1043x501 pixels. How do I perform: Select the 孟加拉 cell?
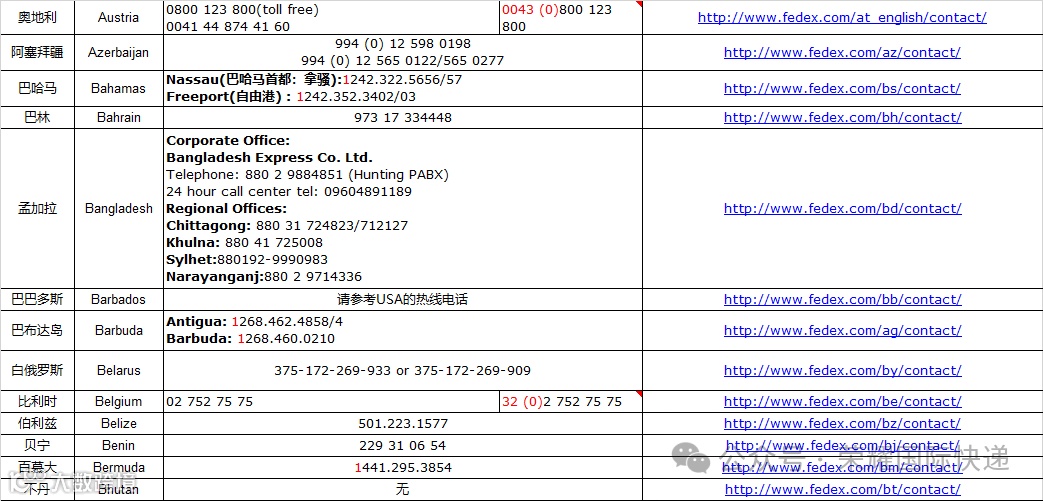[37, 209]
